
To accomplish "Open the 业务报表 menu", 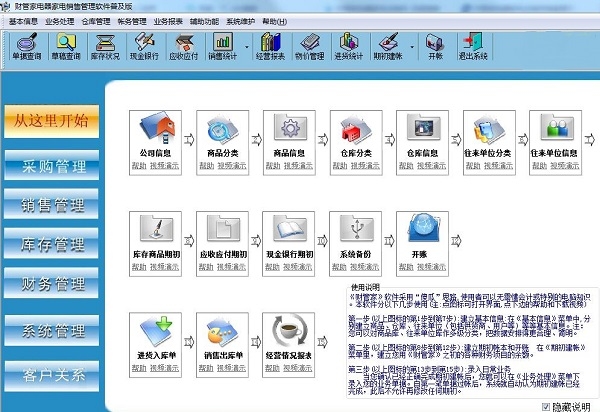I will click(169, 21).
